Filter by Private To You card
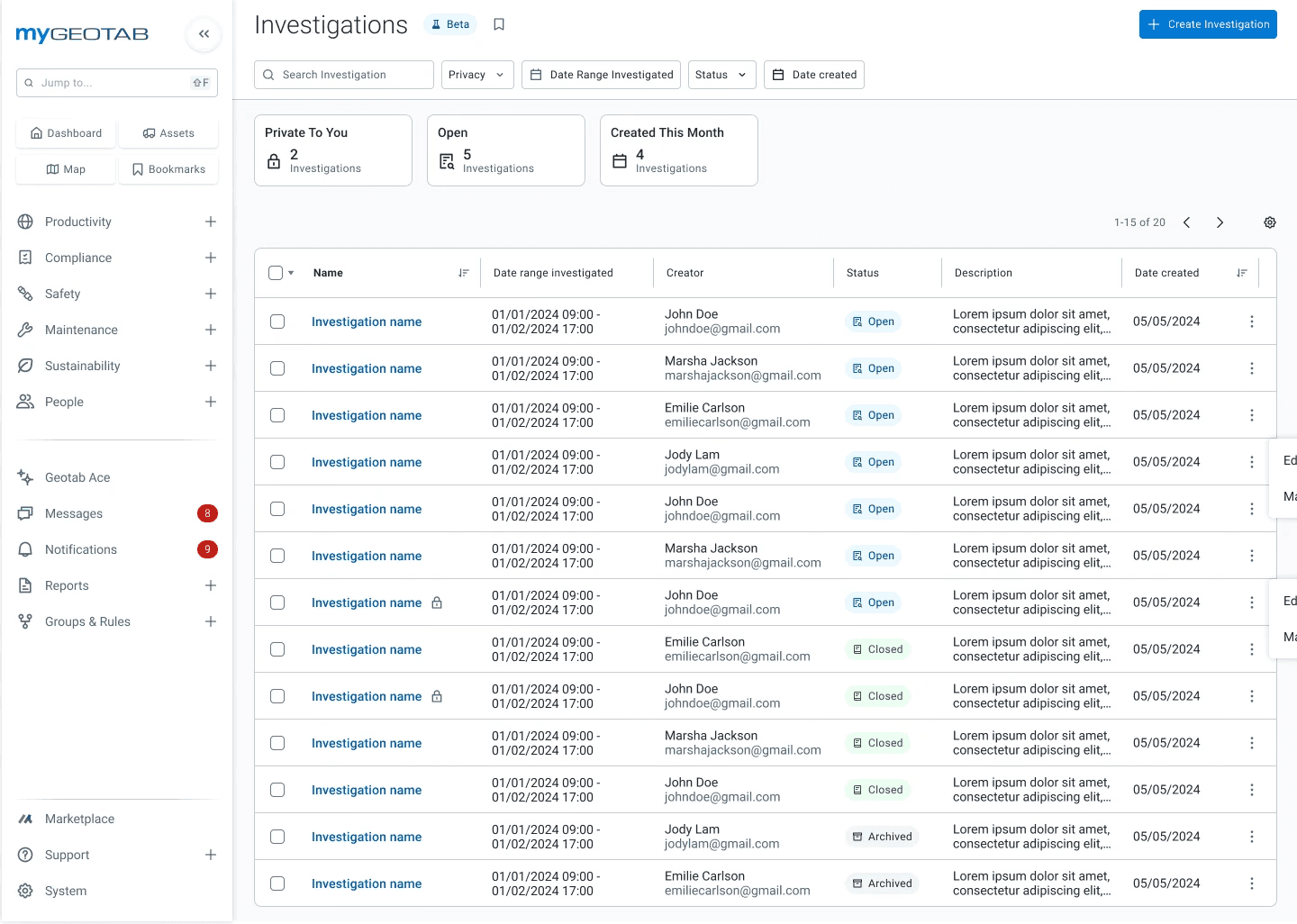The width and height of the screenshot is (1297, 924). [x=333, y=150]
